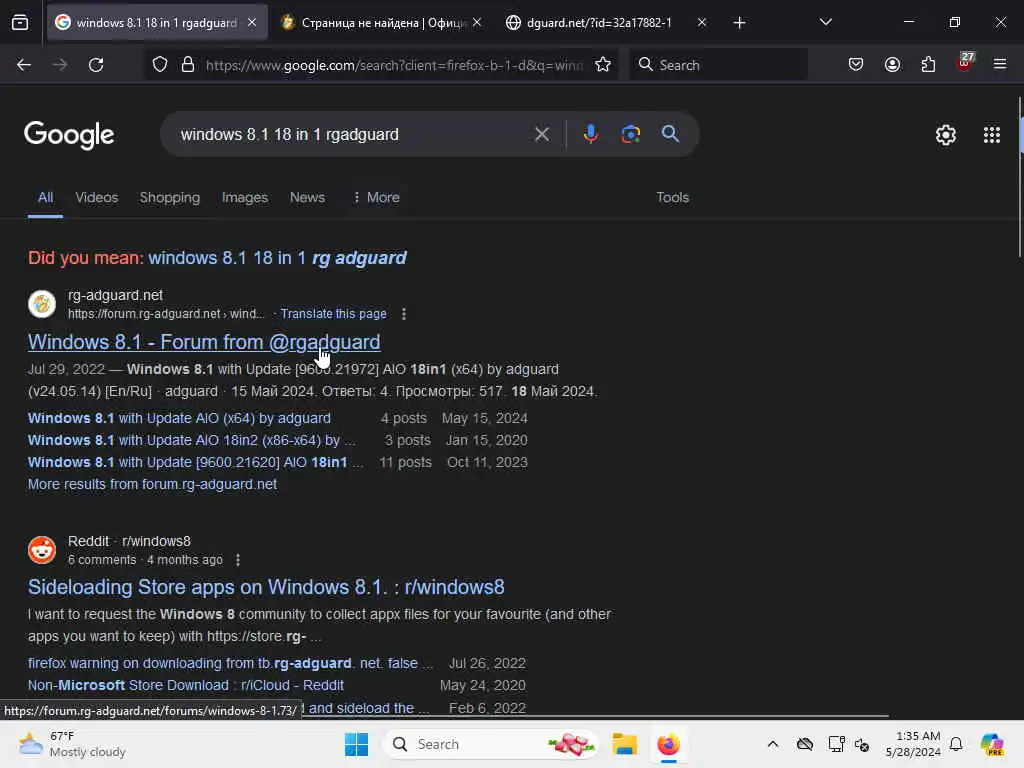Open 'Windows 8.1 with Update AIO (x64) by adguard'
This screenshot has width=1024, height=768.
pyautogui.click(x=179, y=418)
